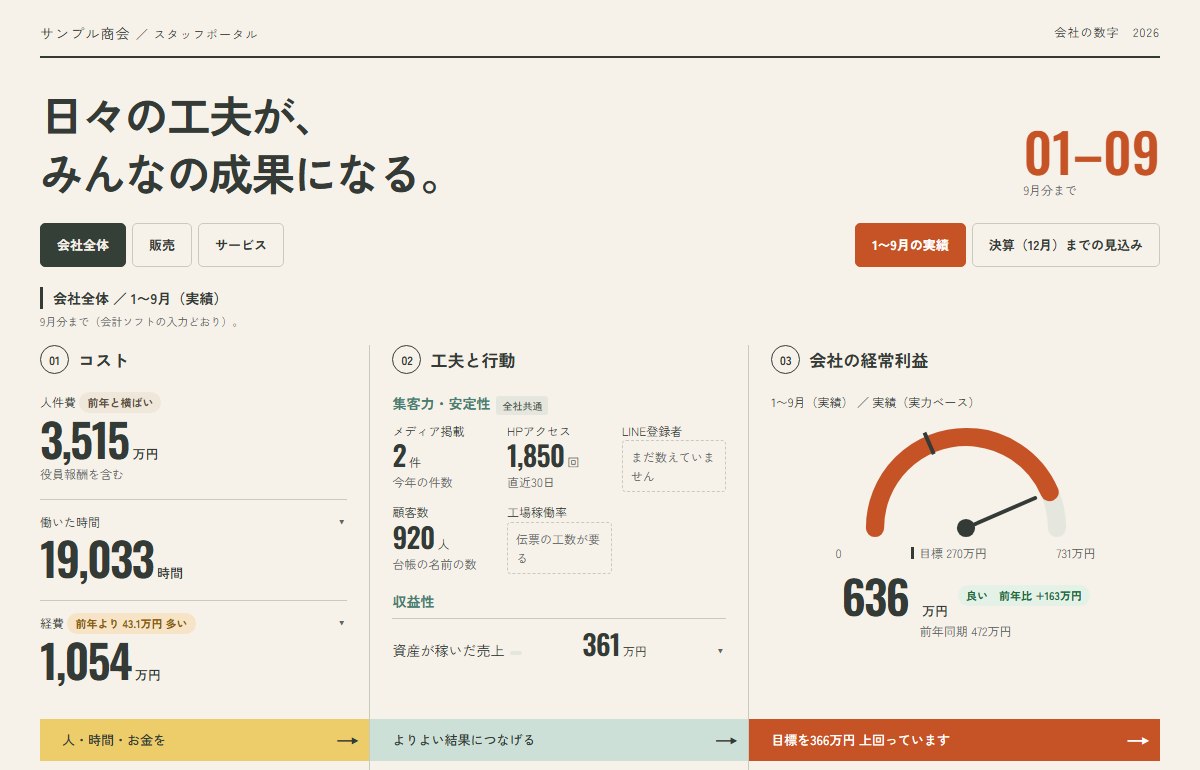The height and width of the screenshot is (770, 1200).
Task: Click the 01 circled number badge
Action: click(x=54, y=360)
